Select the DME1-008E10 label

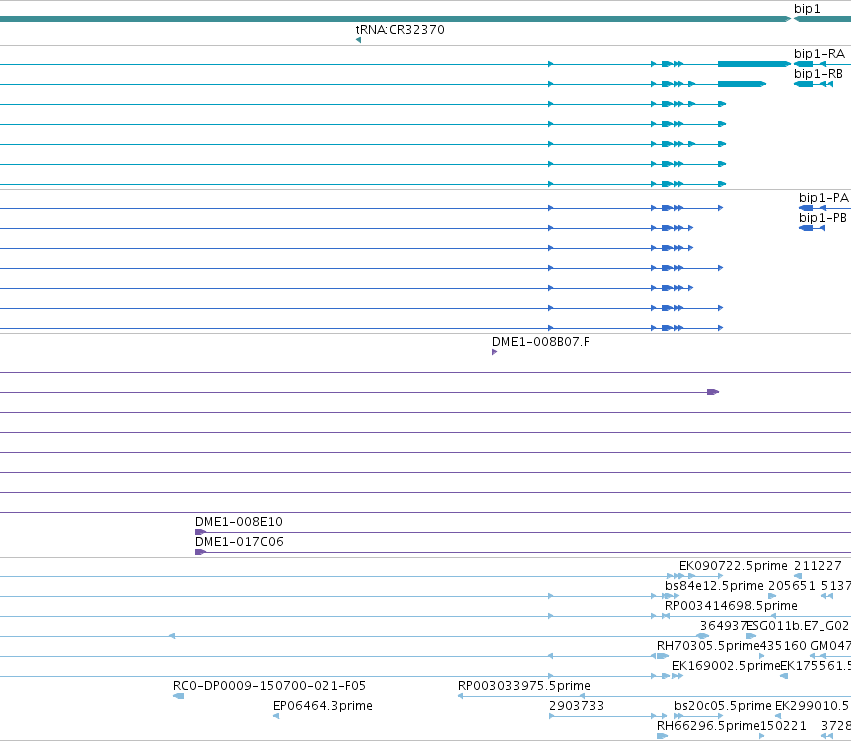(x=239, y=522)
